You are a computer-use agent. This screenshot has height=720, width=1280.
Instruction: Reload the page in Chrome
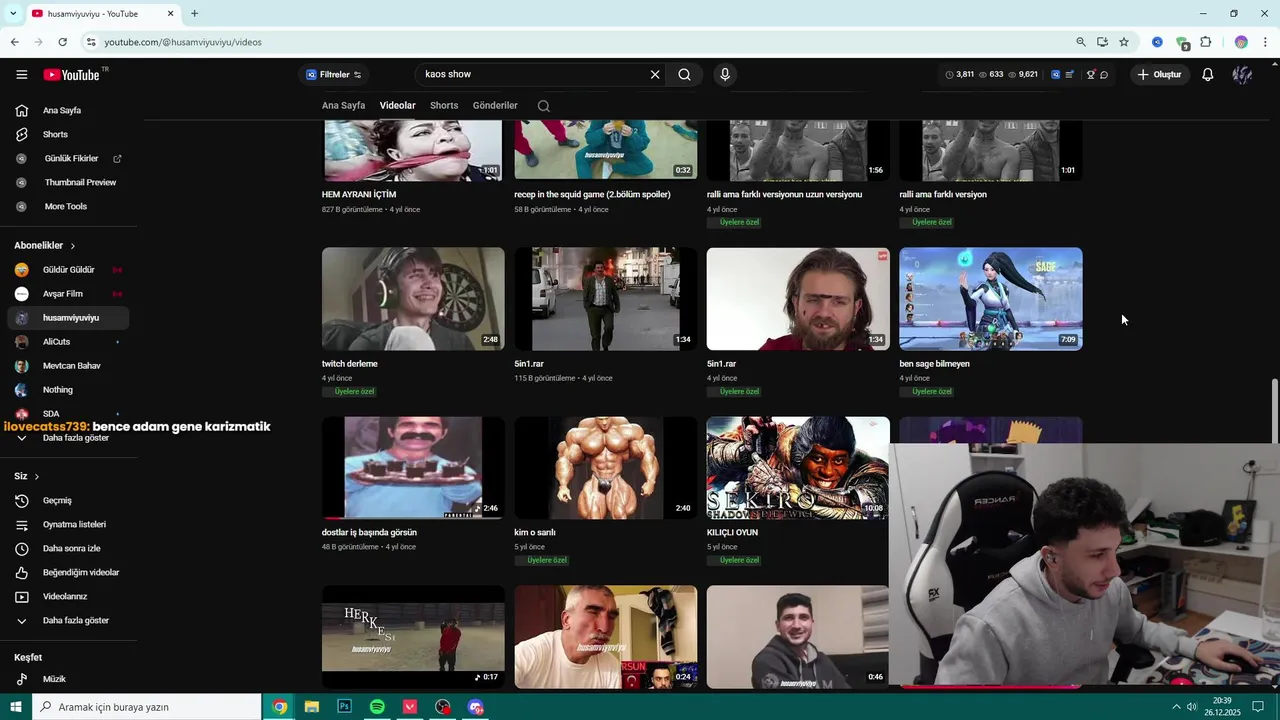coord(62,42)
